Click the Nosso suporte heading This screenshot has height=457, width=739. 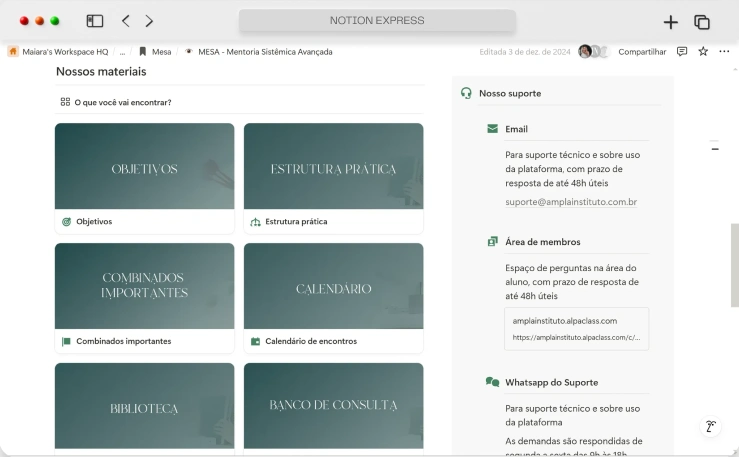tap(510, 93)
